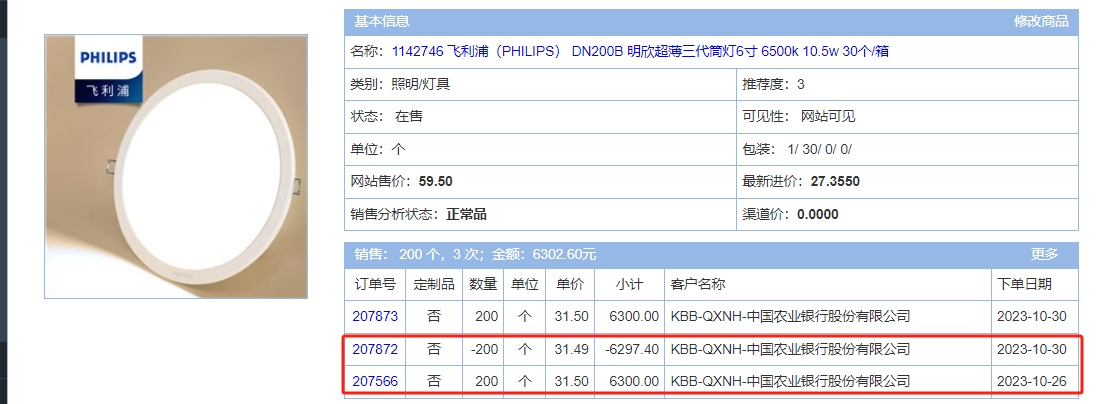Click the 推荐度 3 cell
The height and width of the screenshot is (404, 1117).
pos(907,84)
